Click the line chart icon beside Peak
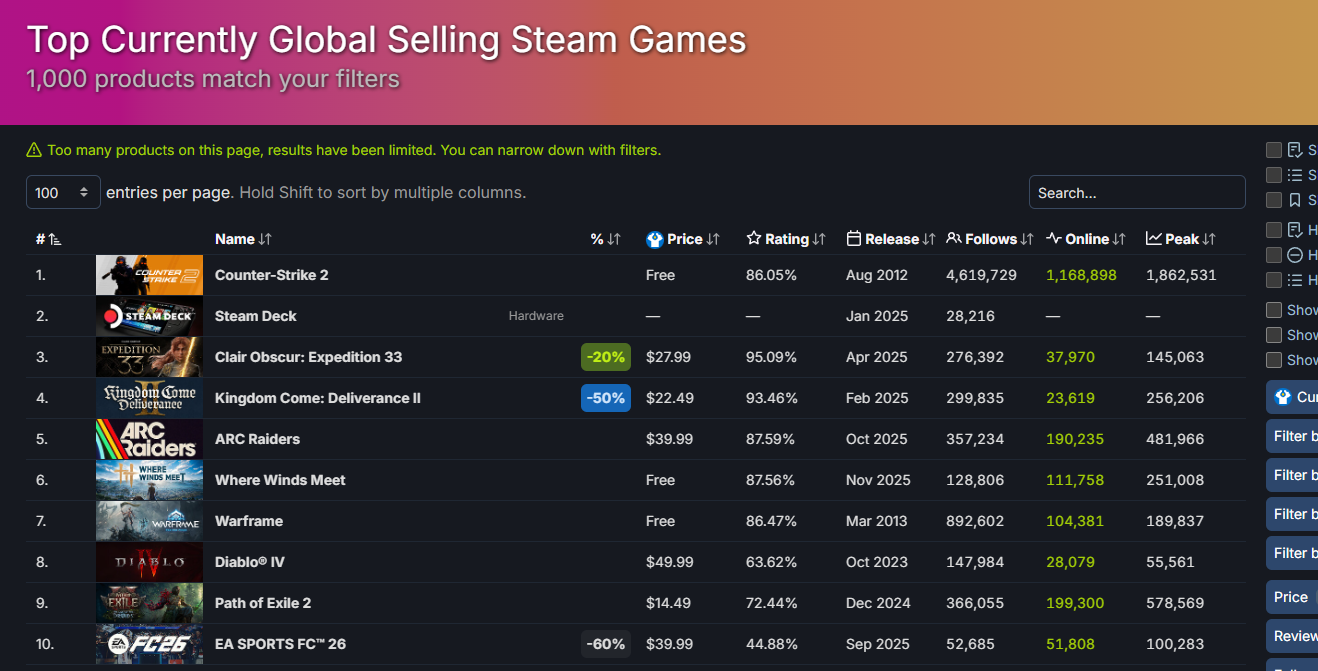 click(x=1154, y=239)
